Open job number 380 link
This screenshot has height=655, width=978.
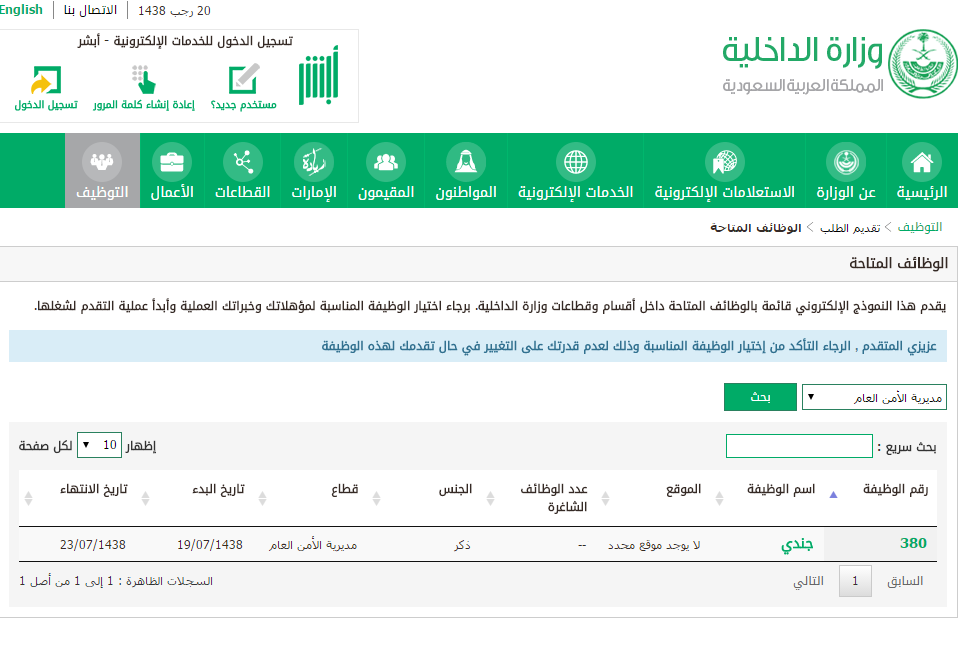(913, 543)
